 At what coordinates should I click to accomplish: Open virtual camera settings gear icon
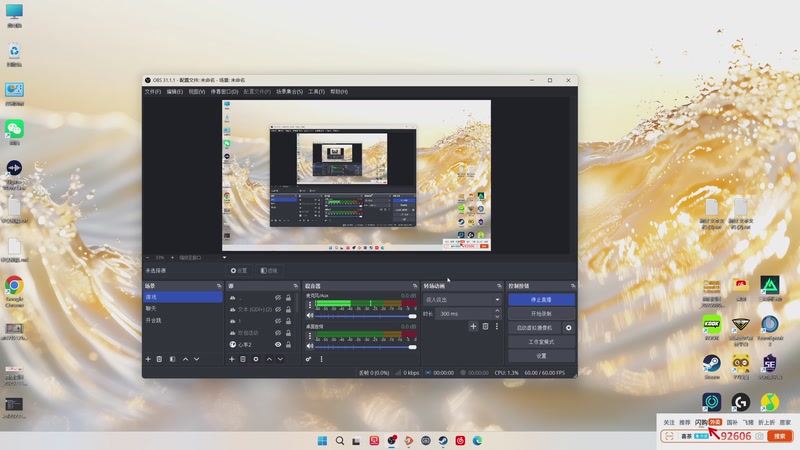[569, 327]
